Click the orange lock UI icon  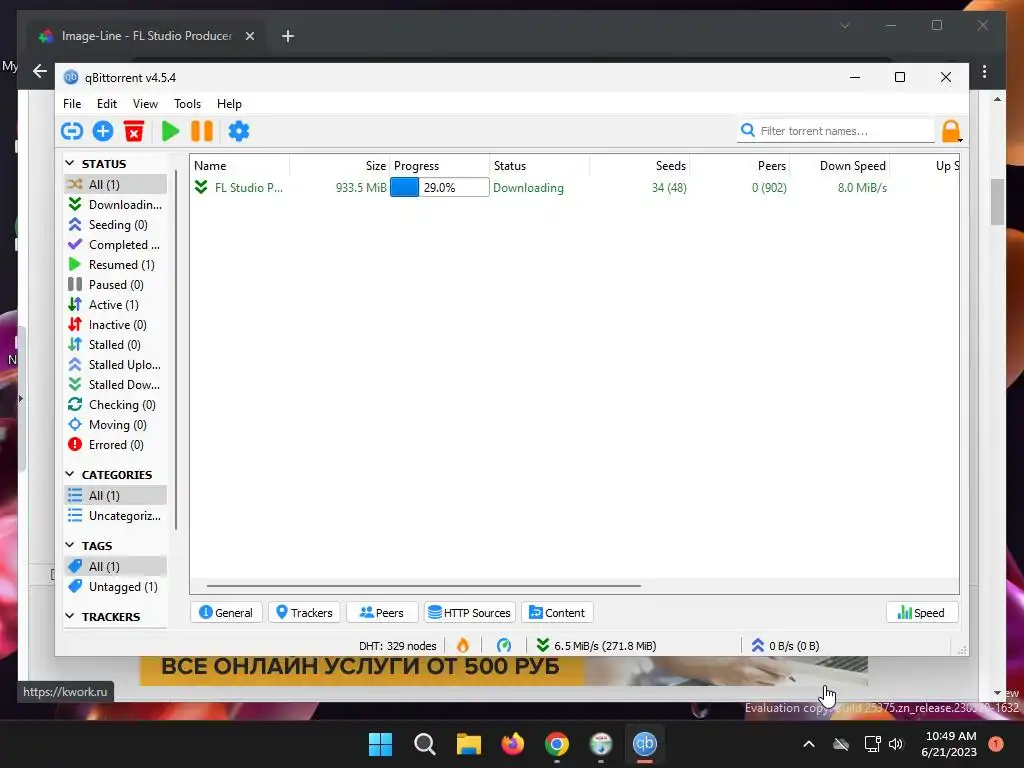point(951,131)
